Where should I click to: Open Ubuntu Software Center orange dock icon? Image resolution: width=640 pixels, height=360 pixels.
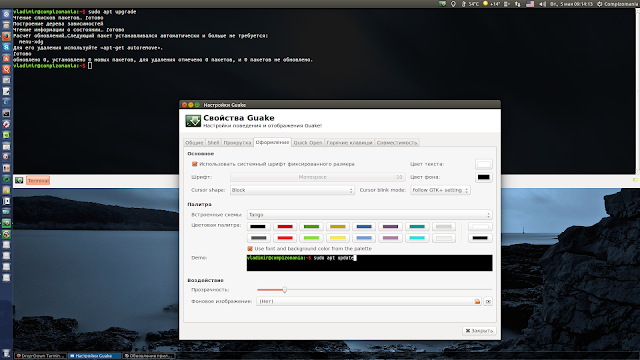coord(6,58)
